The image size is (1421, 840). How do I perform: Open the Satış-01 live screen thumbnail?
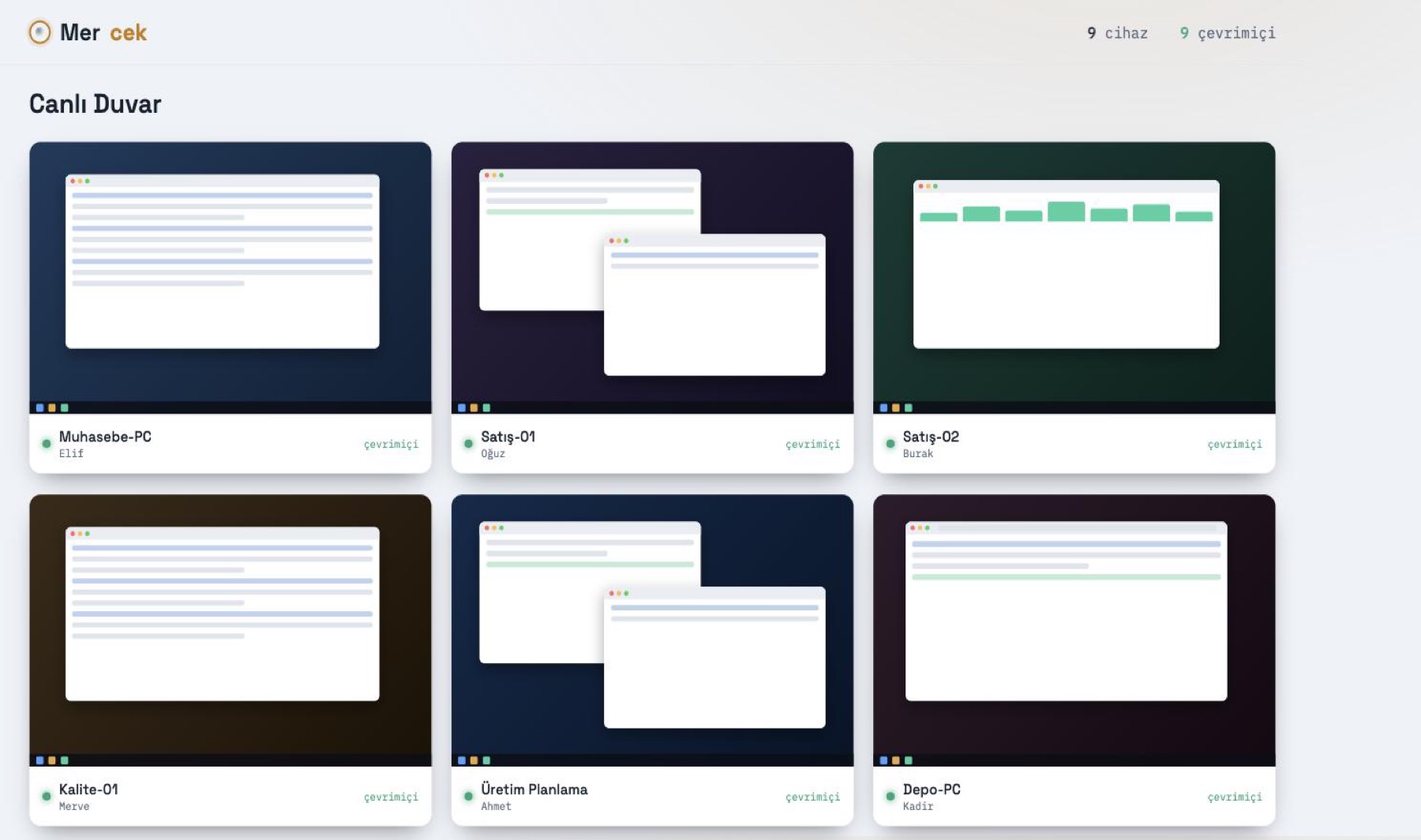click(x=652, y=278)
